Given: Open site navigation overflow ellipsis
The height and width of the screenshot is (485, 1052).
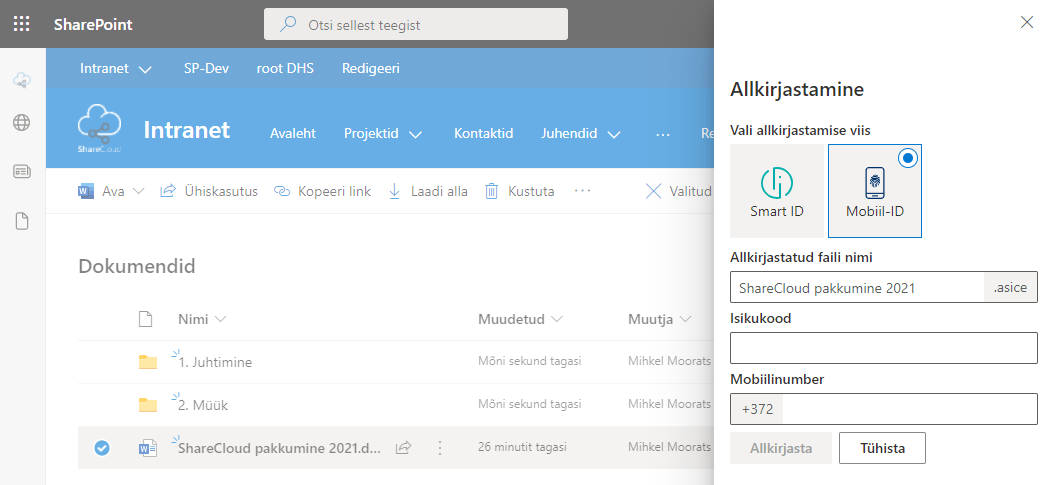Looking at the screenshot, I should (663, 134).
